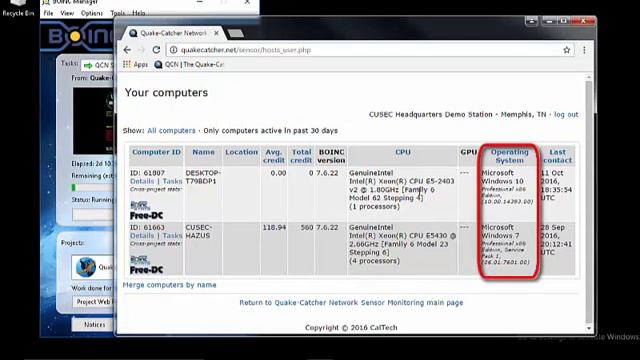Click Merge computers by name link
The width and height of the screenshot is (640, 360).
pos(169,285)
